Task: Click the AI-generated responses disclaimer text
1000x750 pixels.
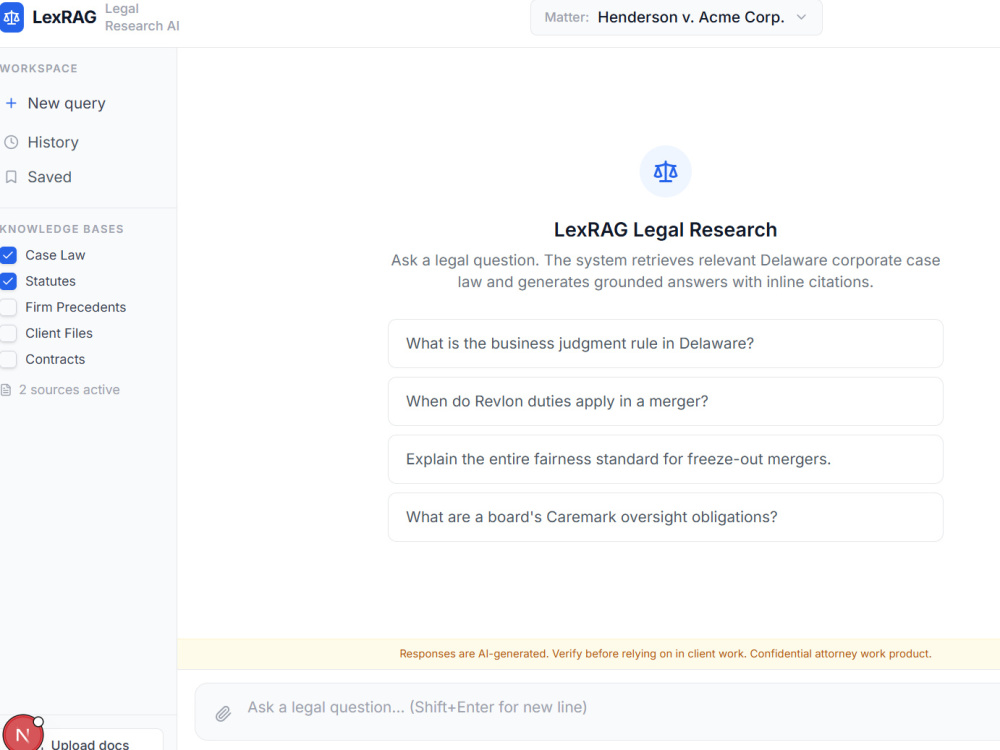Action: (x=665, y=654)
